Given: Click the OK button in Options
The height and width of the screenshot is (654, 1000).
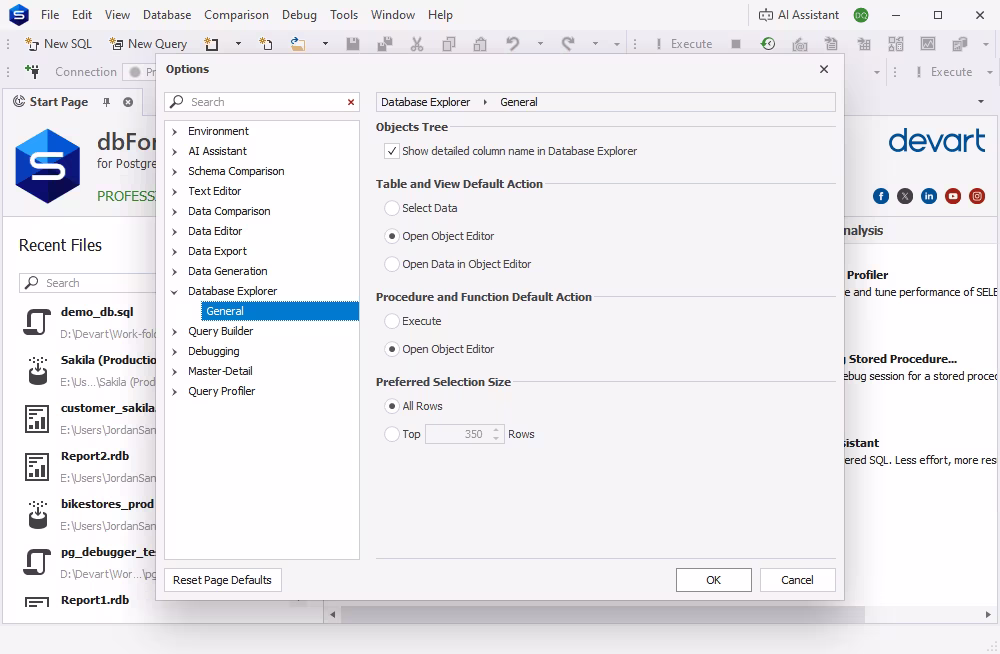Looking at the screenshot, I should coord(714,580).
